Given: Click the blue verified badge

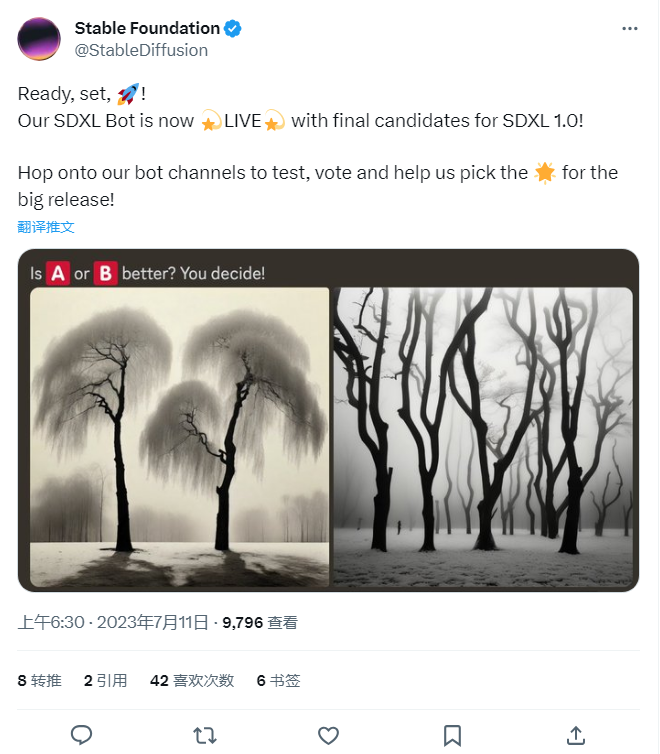Looking at the screenshot, I should [232, 28].
